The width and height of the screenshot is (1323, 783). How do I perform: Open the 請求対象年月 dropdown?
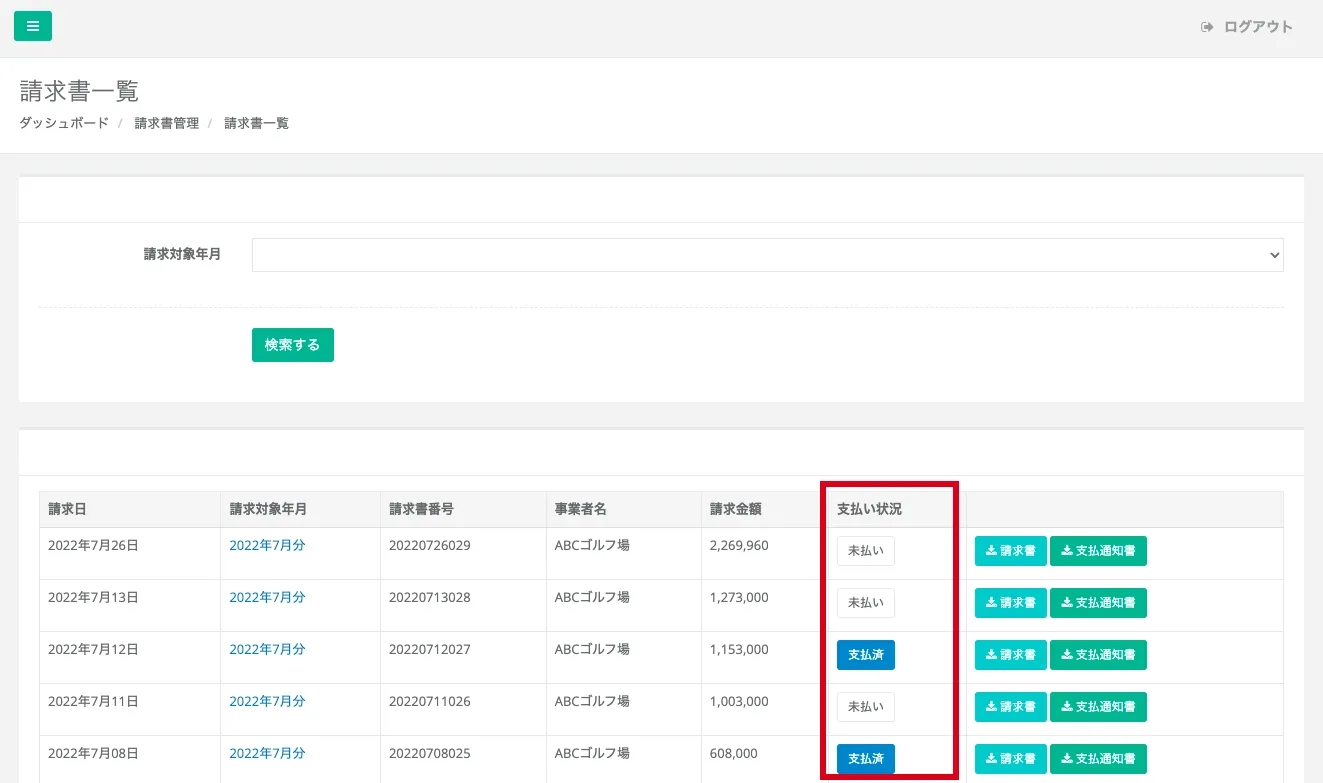[x=767, y=255]
